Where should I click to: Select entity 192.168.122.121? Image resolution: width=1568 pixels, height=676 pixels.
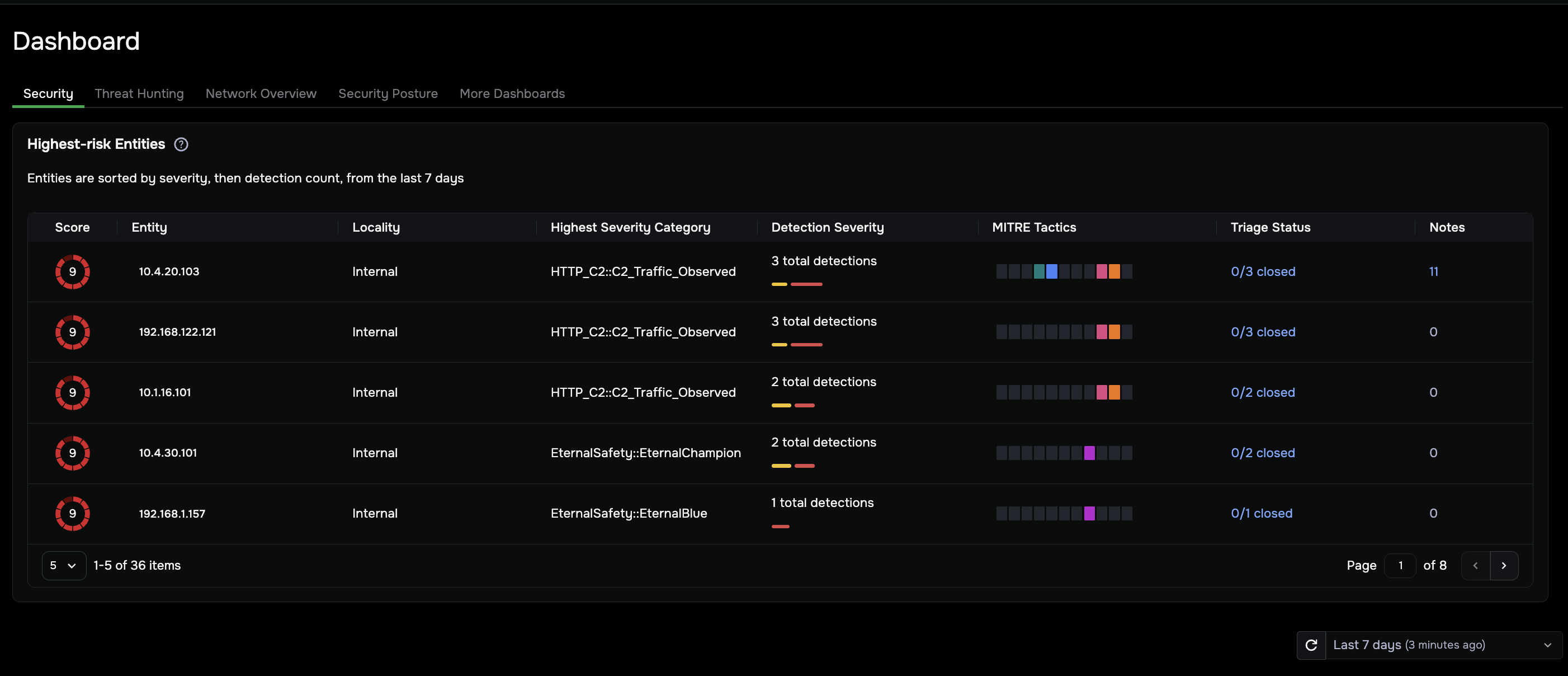pyautogui.click(x=177, y=332)
